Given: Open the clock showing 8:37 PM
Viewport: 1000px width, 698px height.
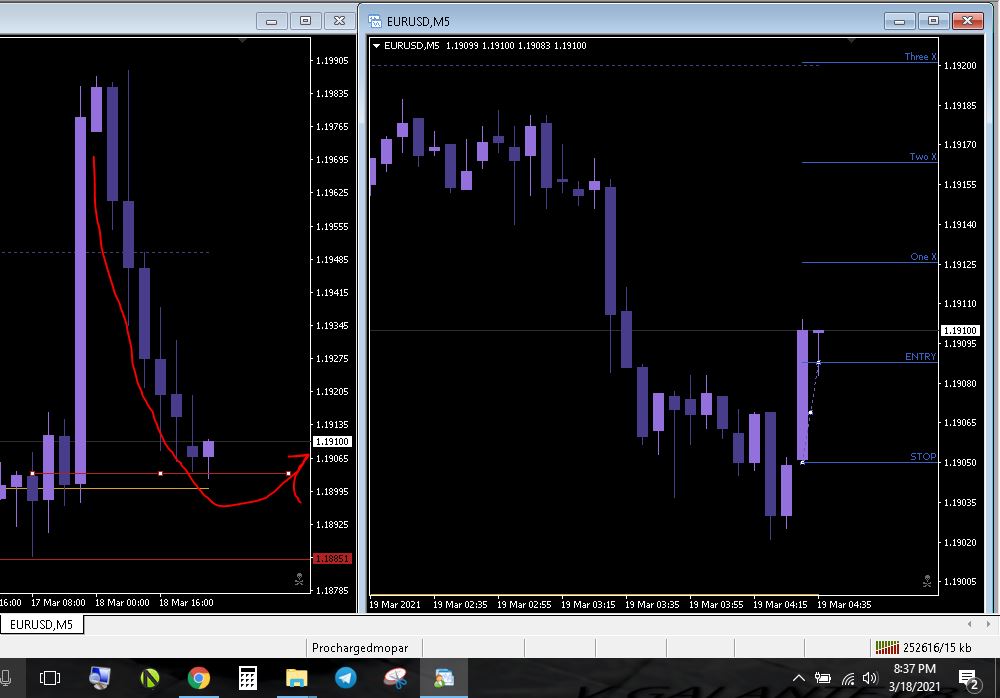Looking at the screenshot, I should tap(915, 678).
